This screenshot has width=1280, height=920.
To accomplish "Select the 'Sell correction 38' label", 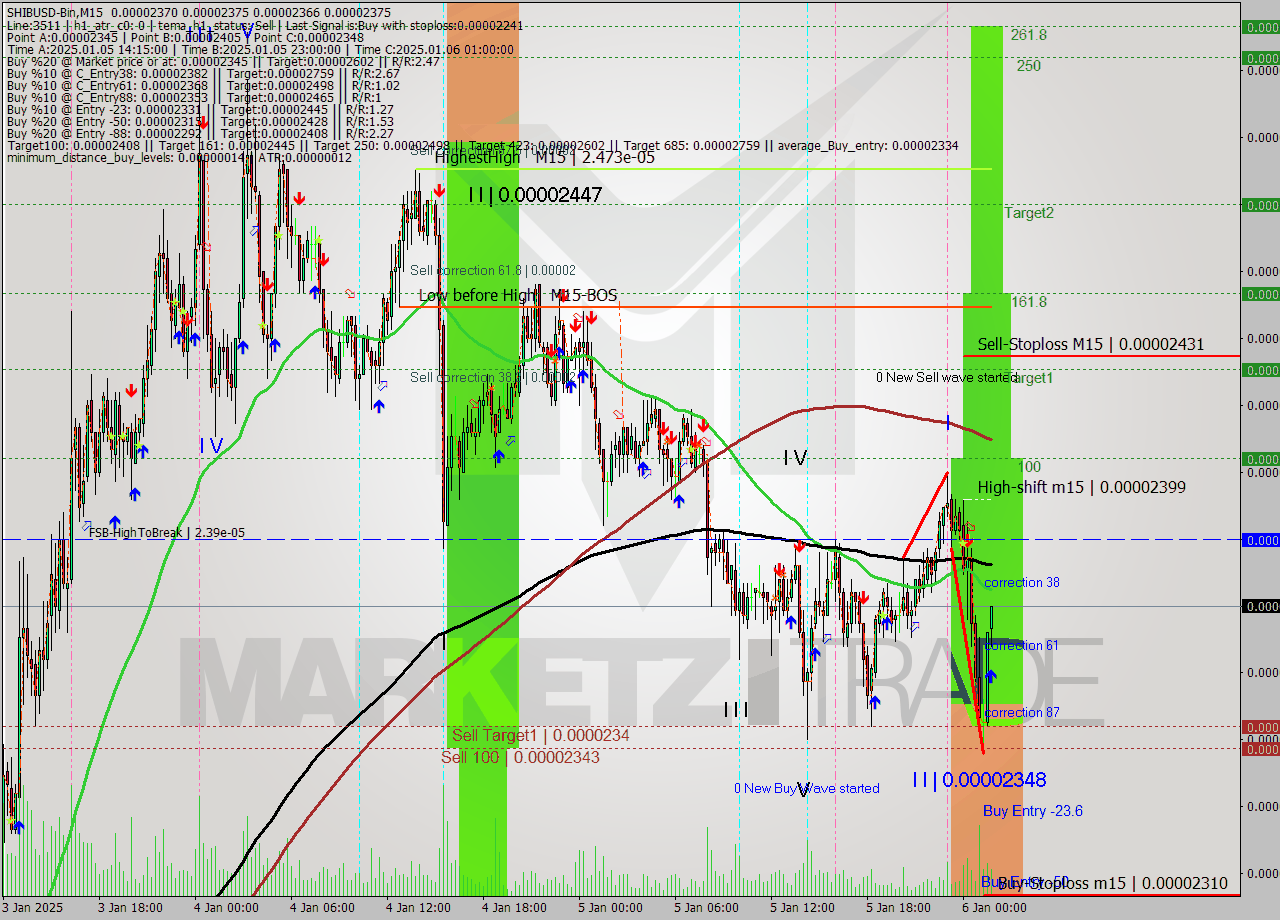I will tap(491, 377).
